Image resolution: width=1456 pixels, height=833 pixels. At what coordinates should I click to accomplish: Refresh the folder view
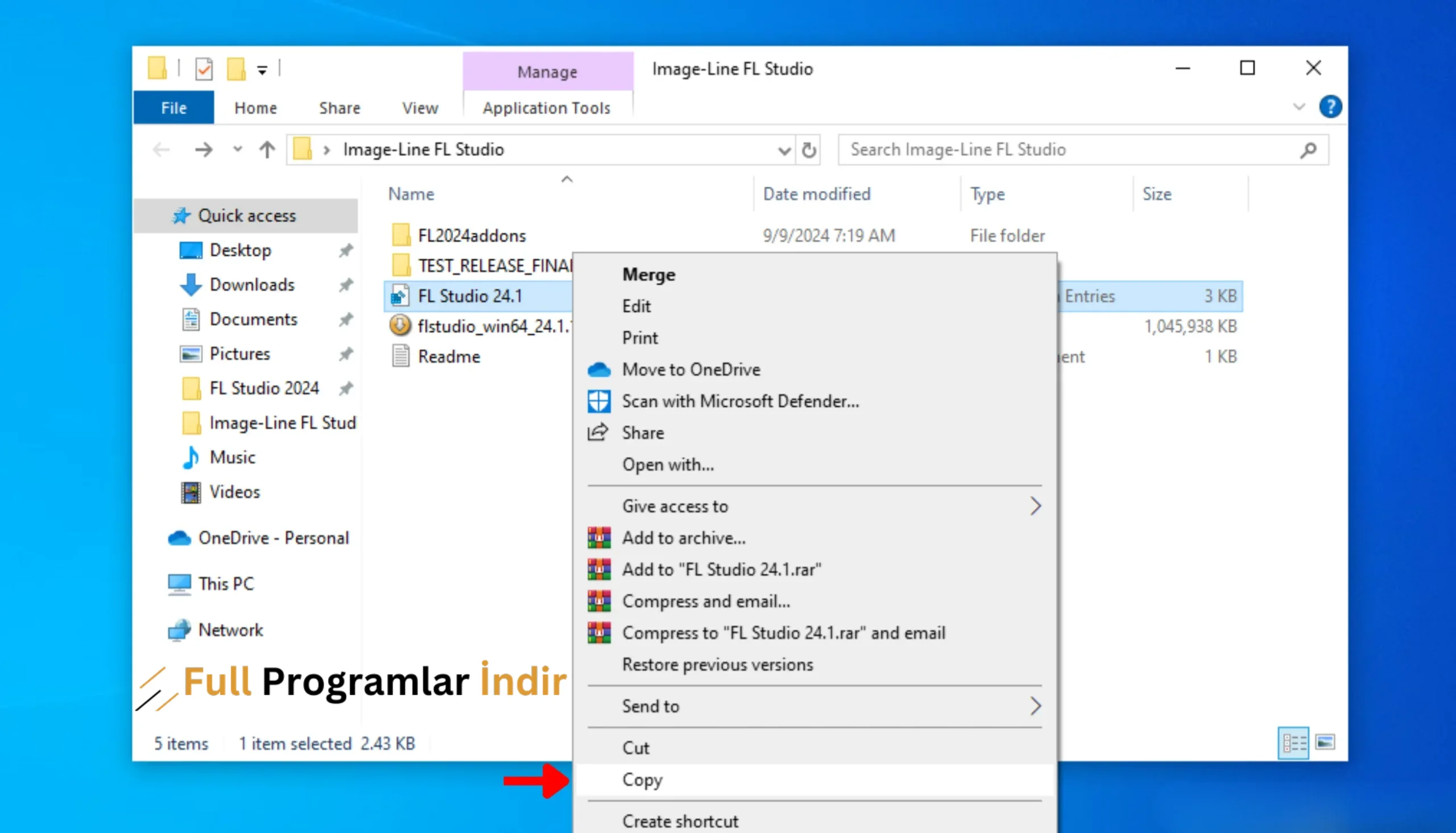coord(808,151)
